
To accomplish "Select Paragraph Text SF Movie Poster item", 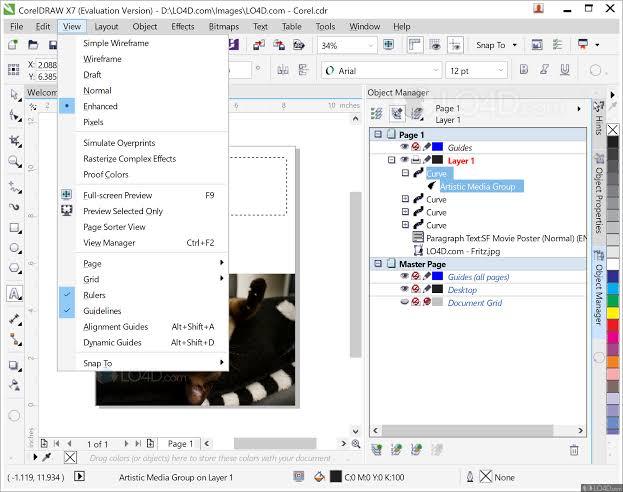I will coord(505,238).
